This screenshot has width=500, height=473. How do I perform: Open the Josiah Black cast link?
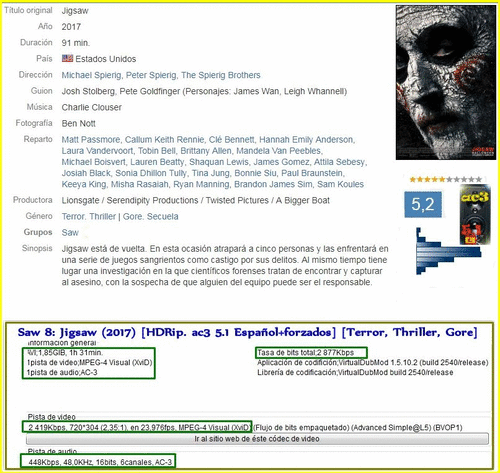pyautogui.click(x=86, y=173)
